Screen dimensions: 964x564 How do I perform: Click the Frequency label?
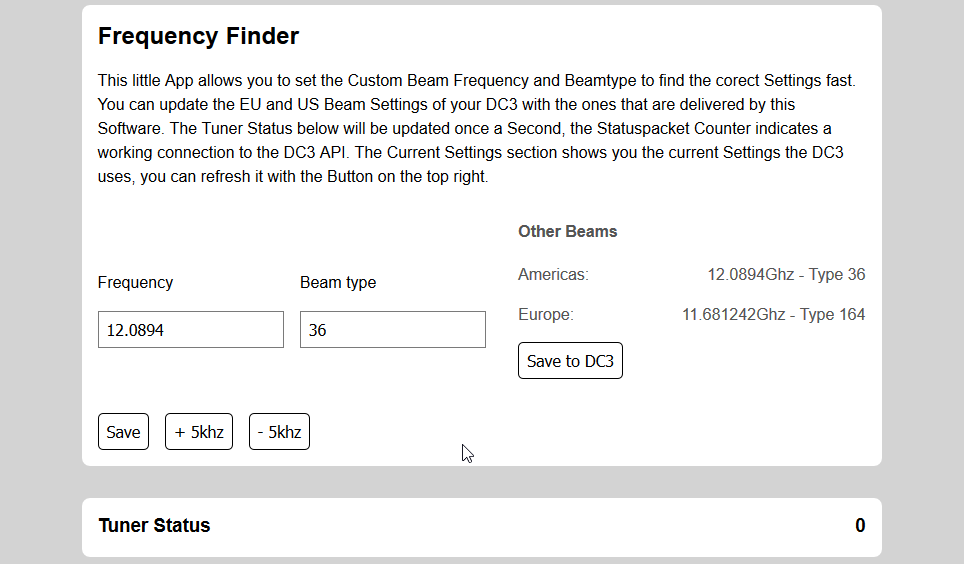pos(135,282)
